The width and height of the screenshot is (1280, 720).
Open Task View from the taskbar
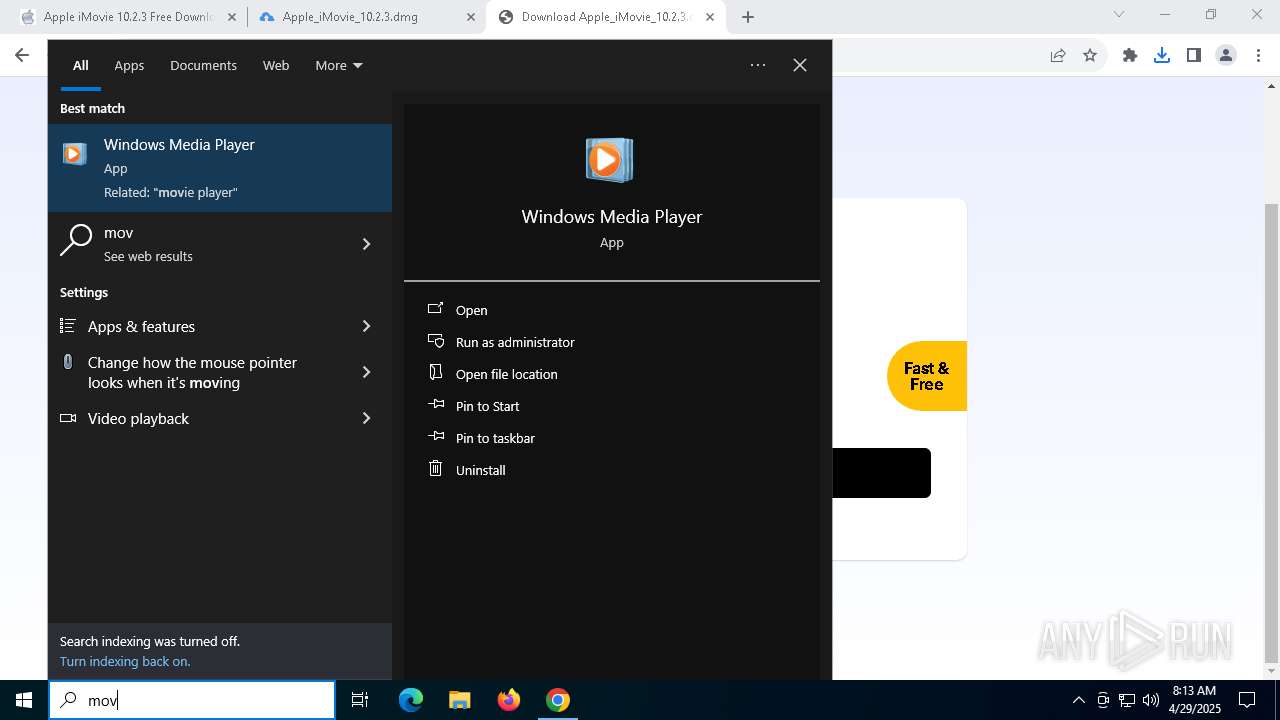(360, 700)
